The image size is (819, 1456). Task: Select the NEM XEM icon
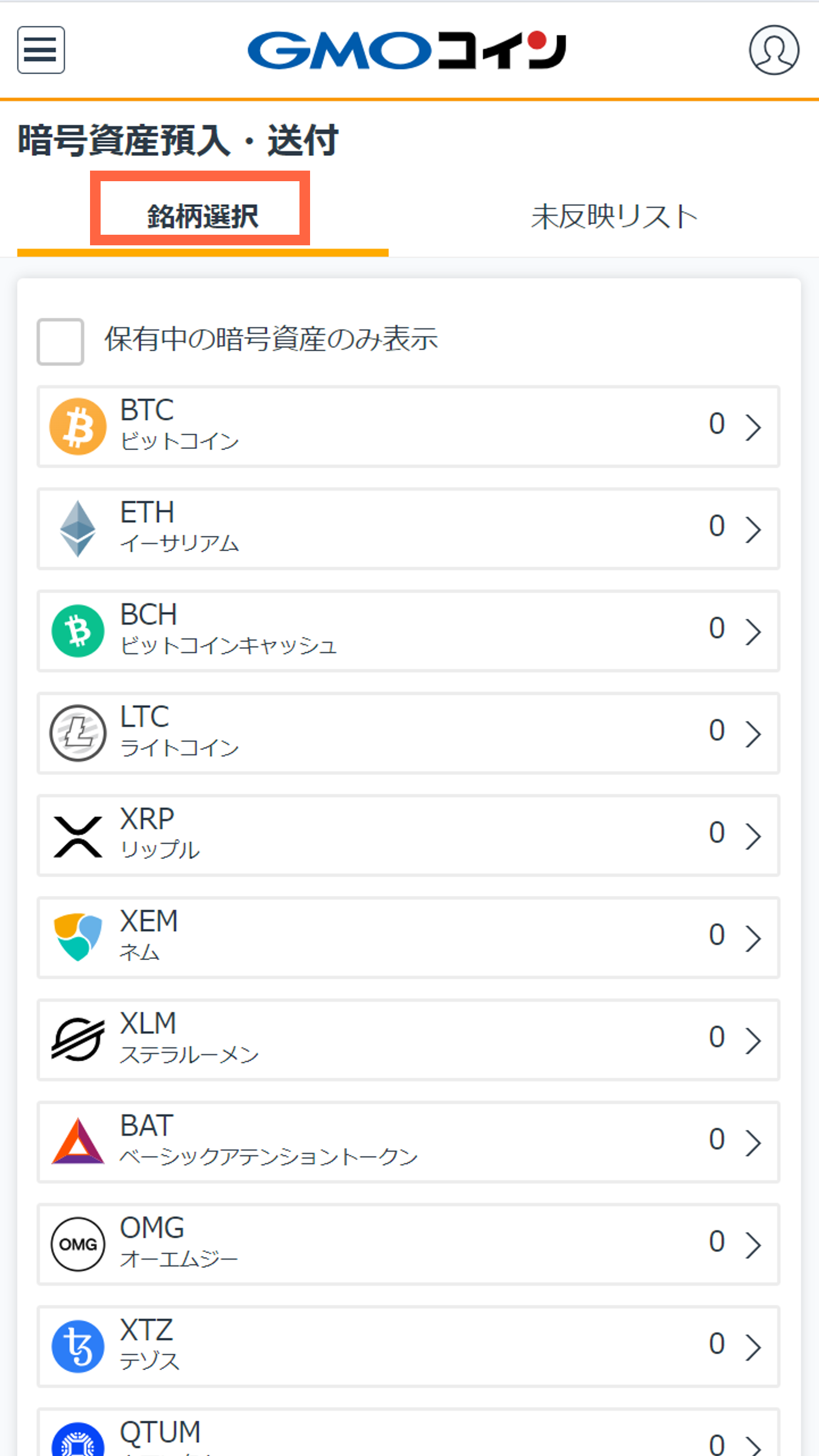click(78, 937)
